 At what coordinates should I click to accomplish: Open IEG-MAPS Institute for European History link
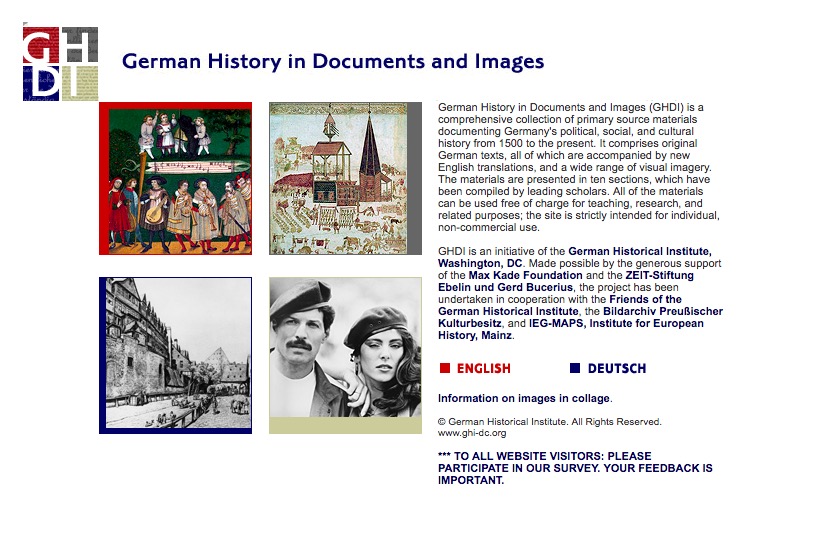coord(571,330)
